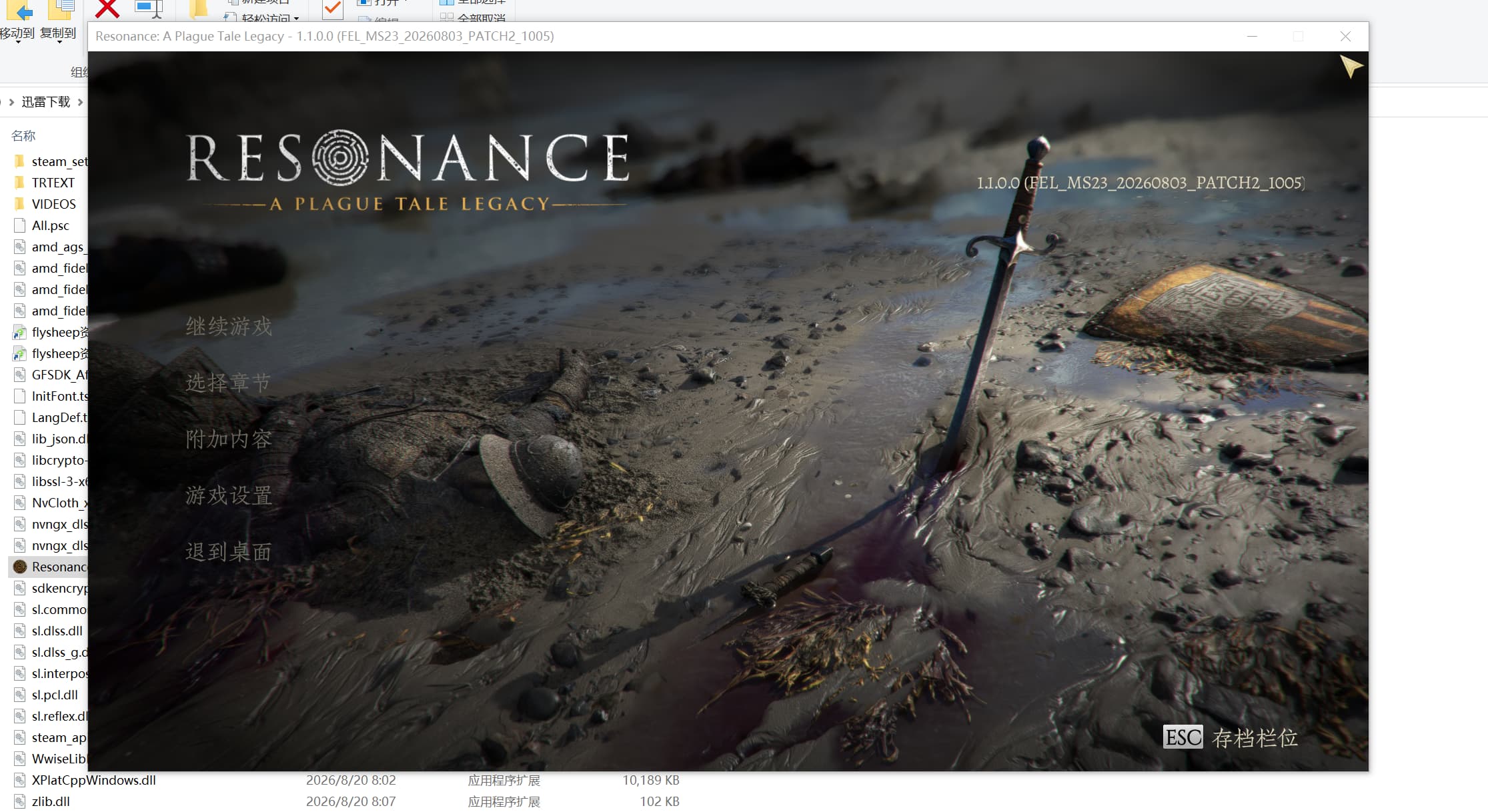
Task: Click the steam_ap file name
Action: pos(59,737)
